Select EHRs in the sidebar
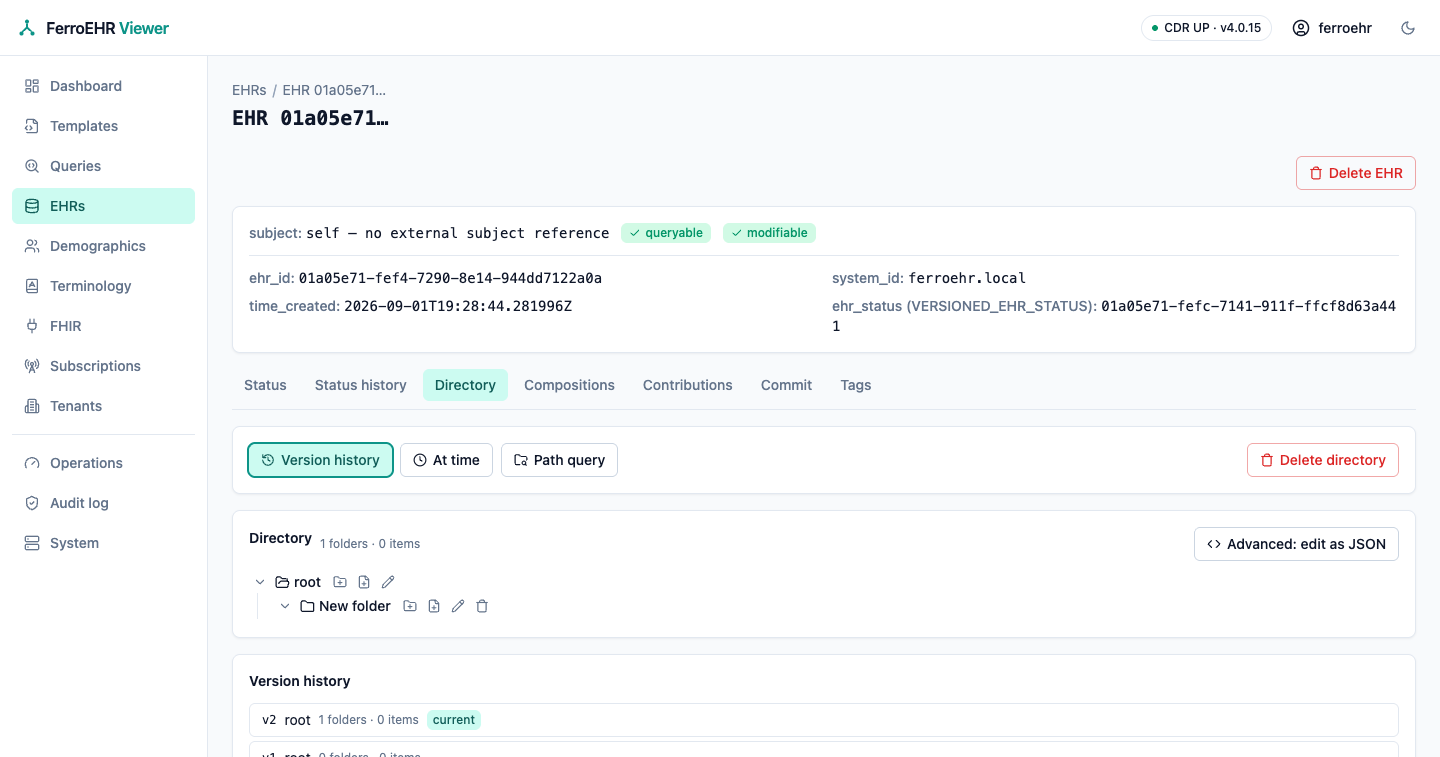 [x=103, y=206]
